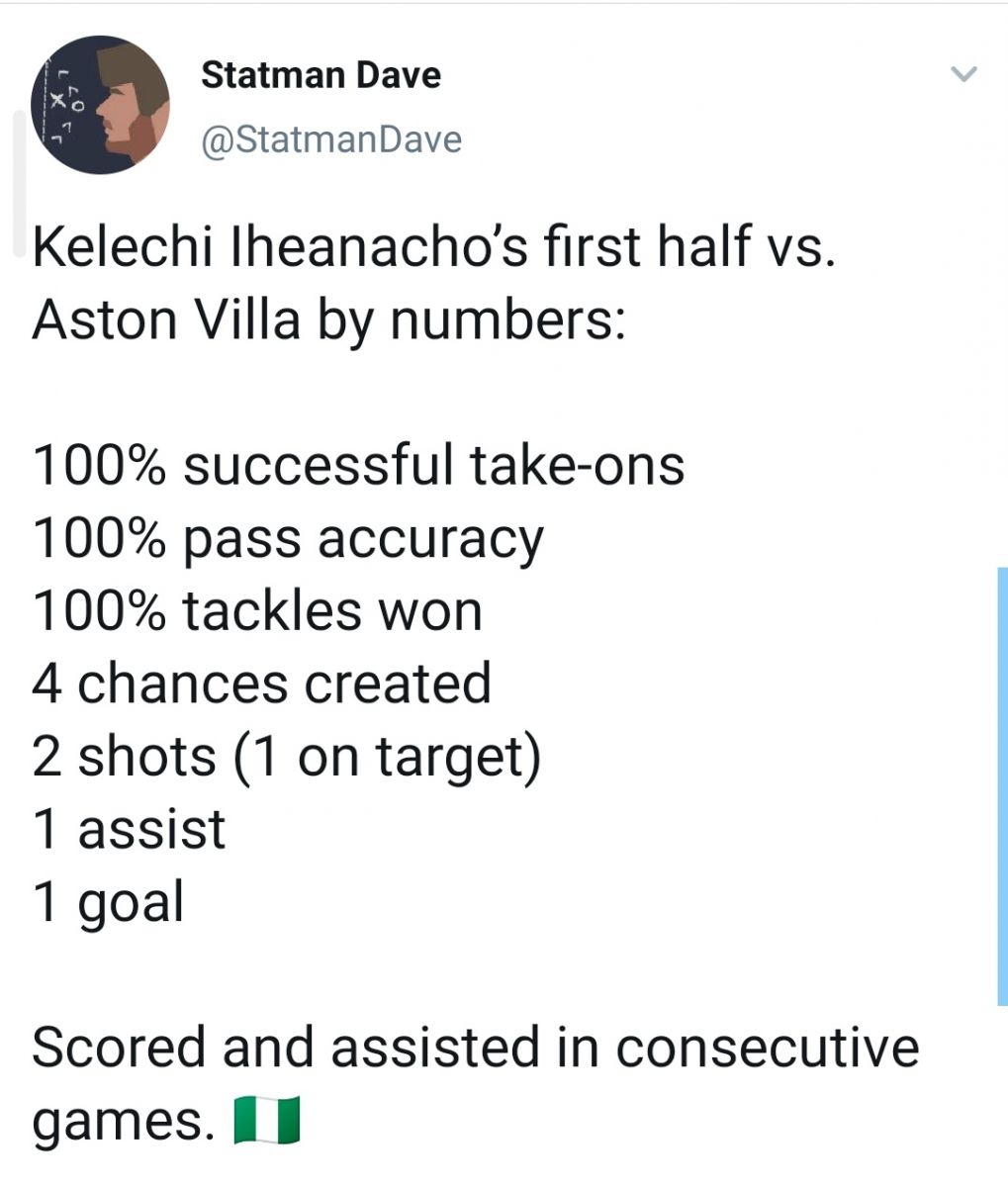The width and height of the screenshot is (1008, 1187).
Task: Click "Scored and assisted in consecutive" text
Action: pos(476,1048)
